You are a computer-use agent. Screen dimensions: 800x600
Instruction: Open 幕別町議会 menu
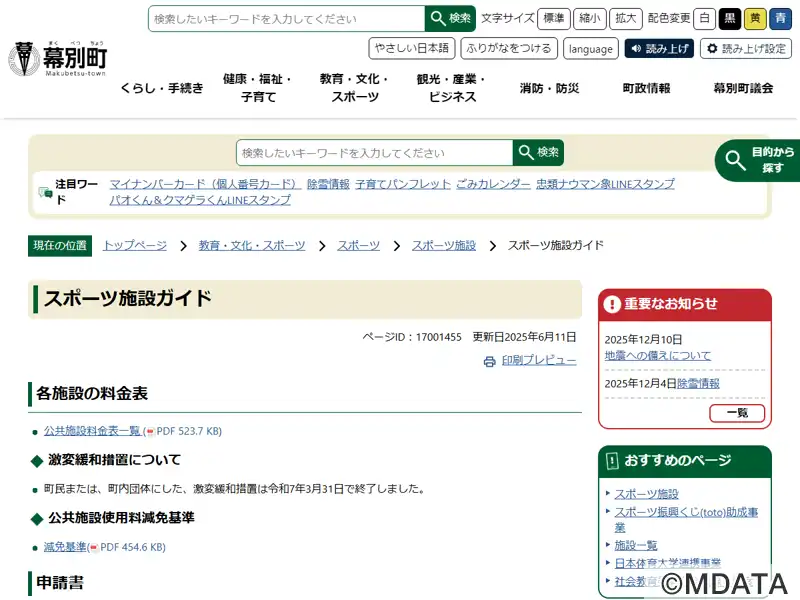[743, 88]
